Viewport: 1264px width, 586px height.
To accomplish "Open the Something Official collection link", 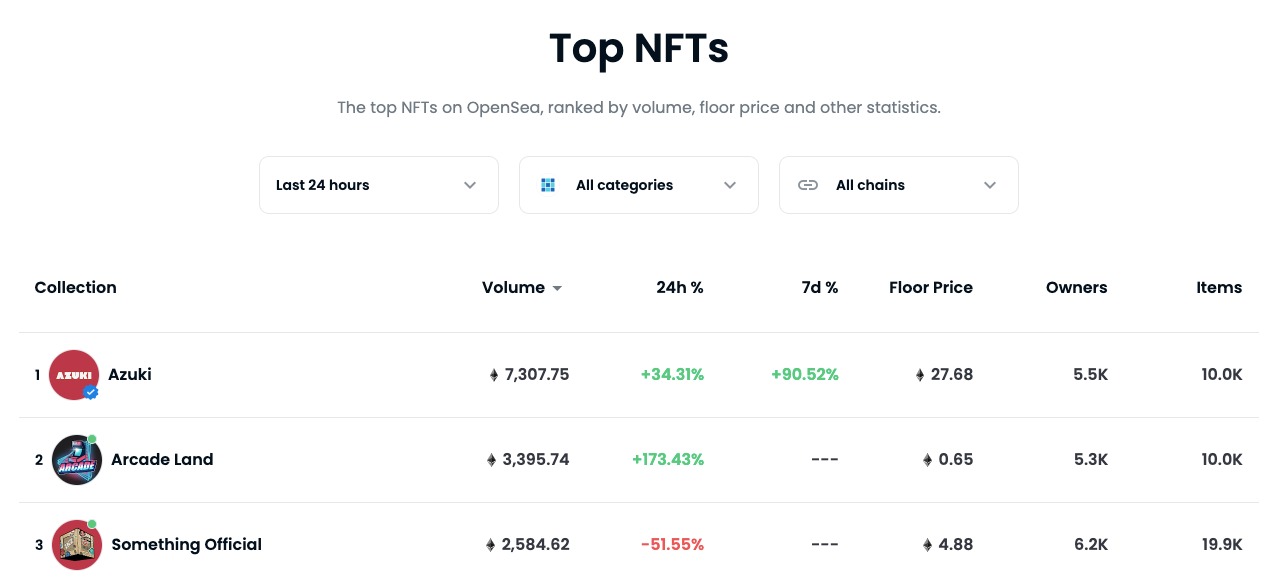I will pos(186,545).
